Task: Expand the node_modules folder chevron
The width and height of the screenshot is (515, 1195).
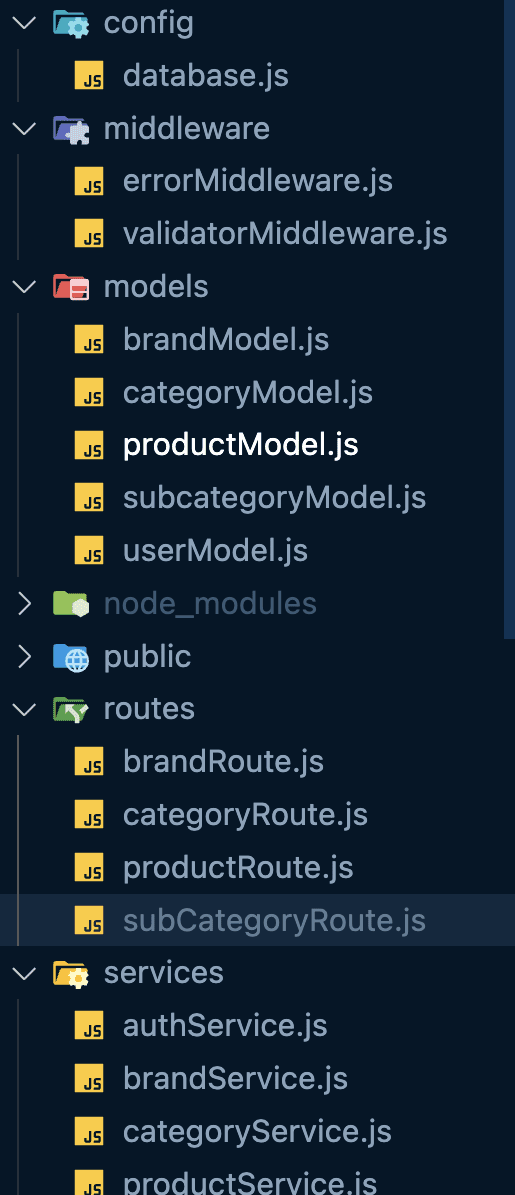Action: [25, 604]
